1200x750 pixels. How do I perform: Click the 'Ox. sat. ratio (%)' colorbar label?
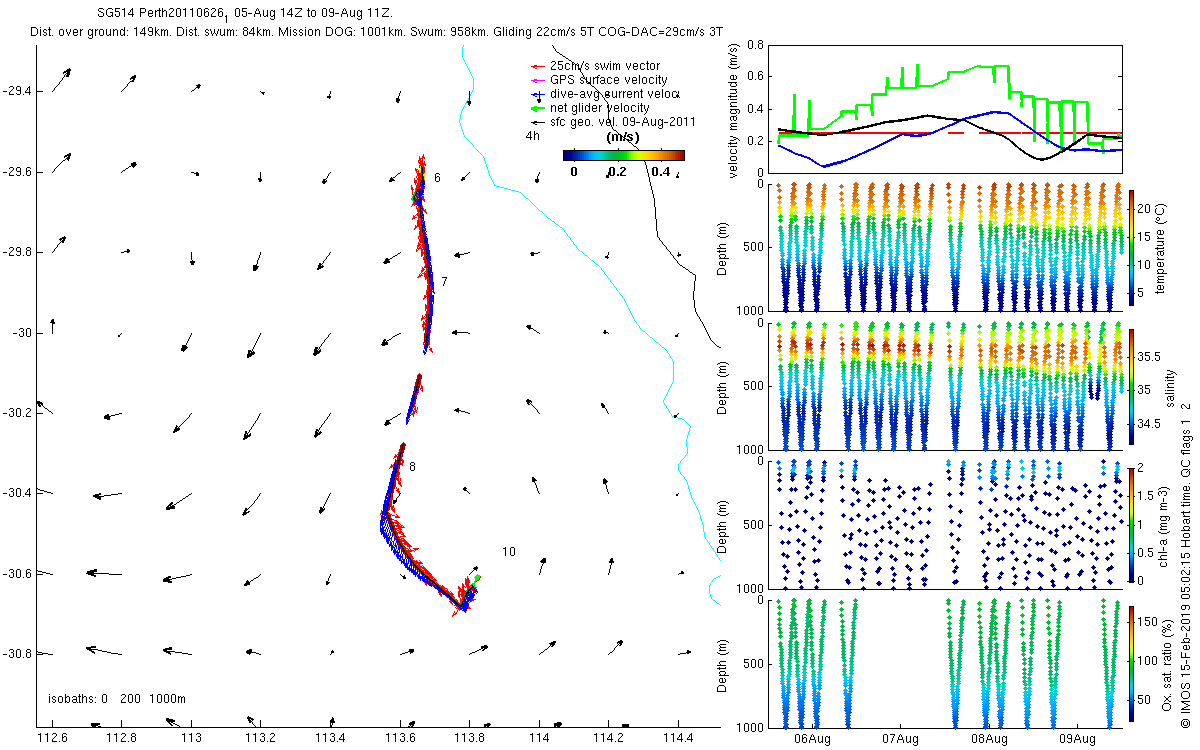pos(1167,664)
